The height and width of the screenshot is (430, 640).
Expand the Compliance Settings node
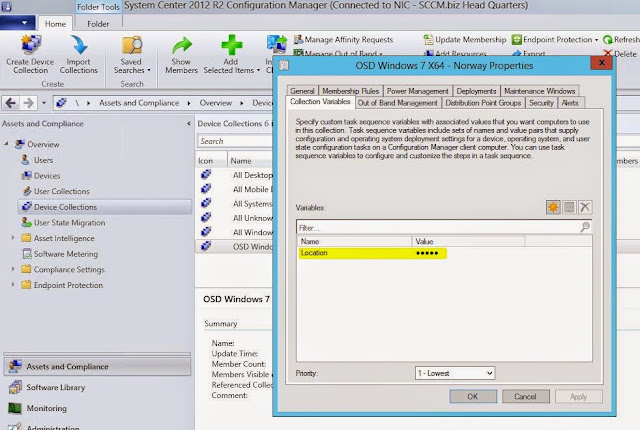coord(13,269)
